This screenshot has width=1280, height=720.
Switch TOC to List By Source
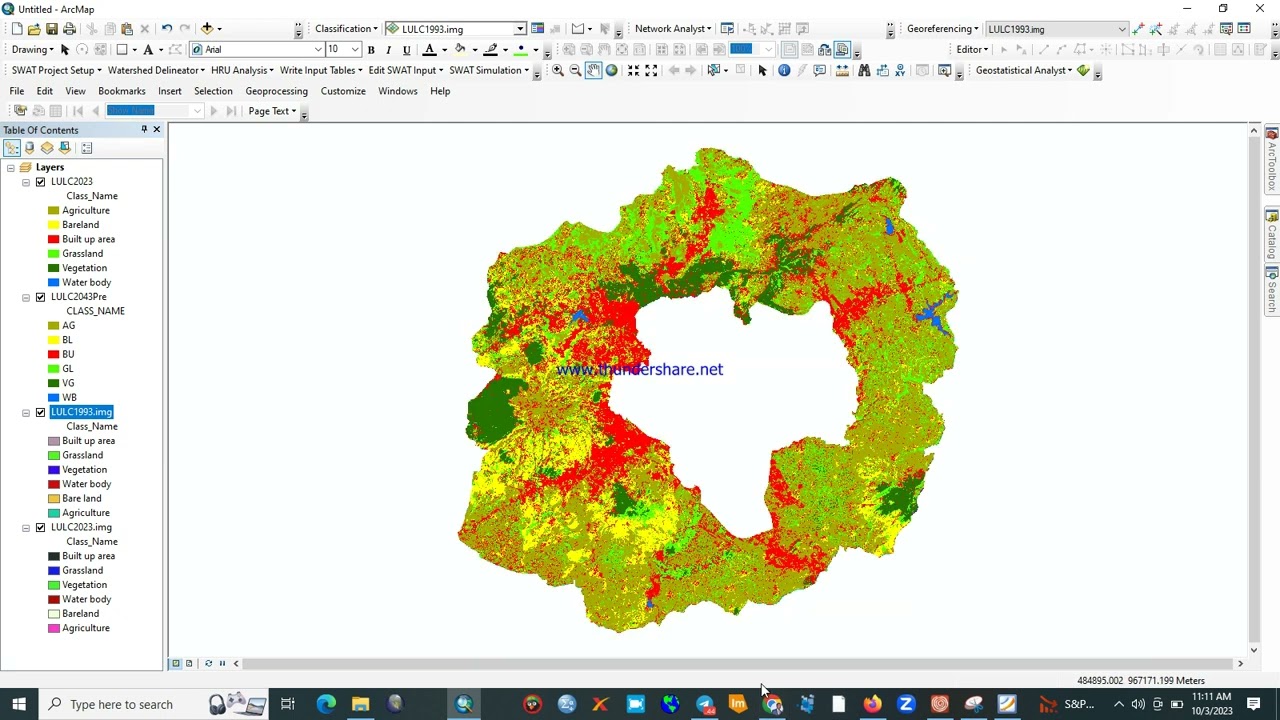click(x=29, y=148)
